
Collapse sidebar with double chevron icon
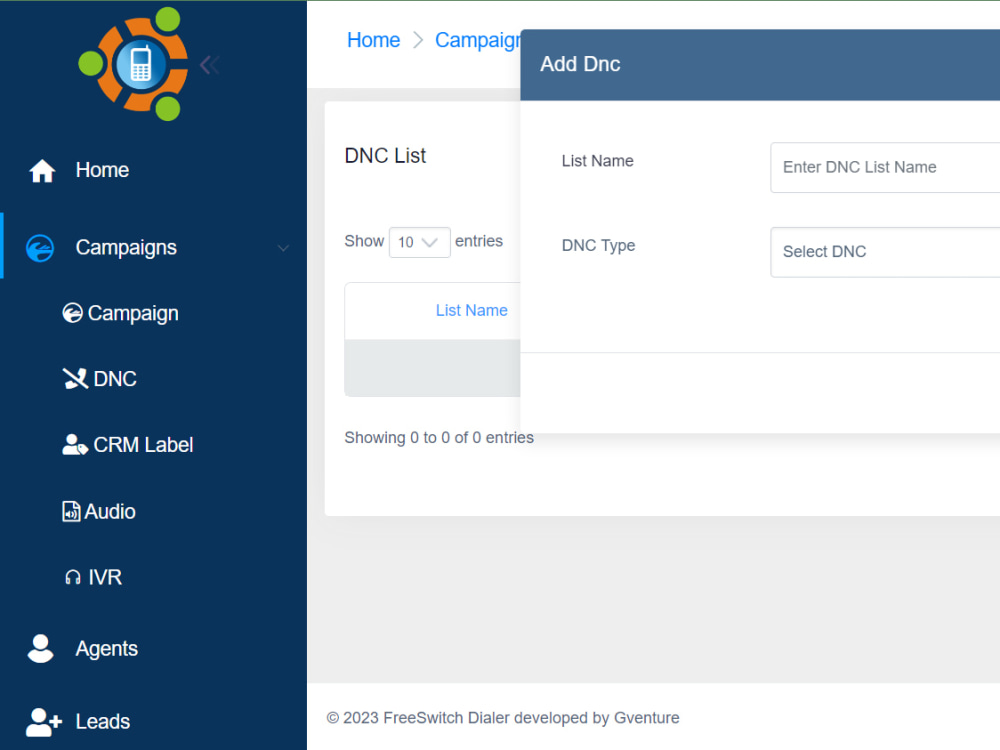tap(209, 64)
